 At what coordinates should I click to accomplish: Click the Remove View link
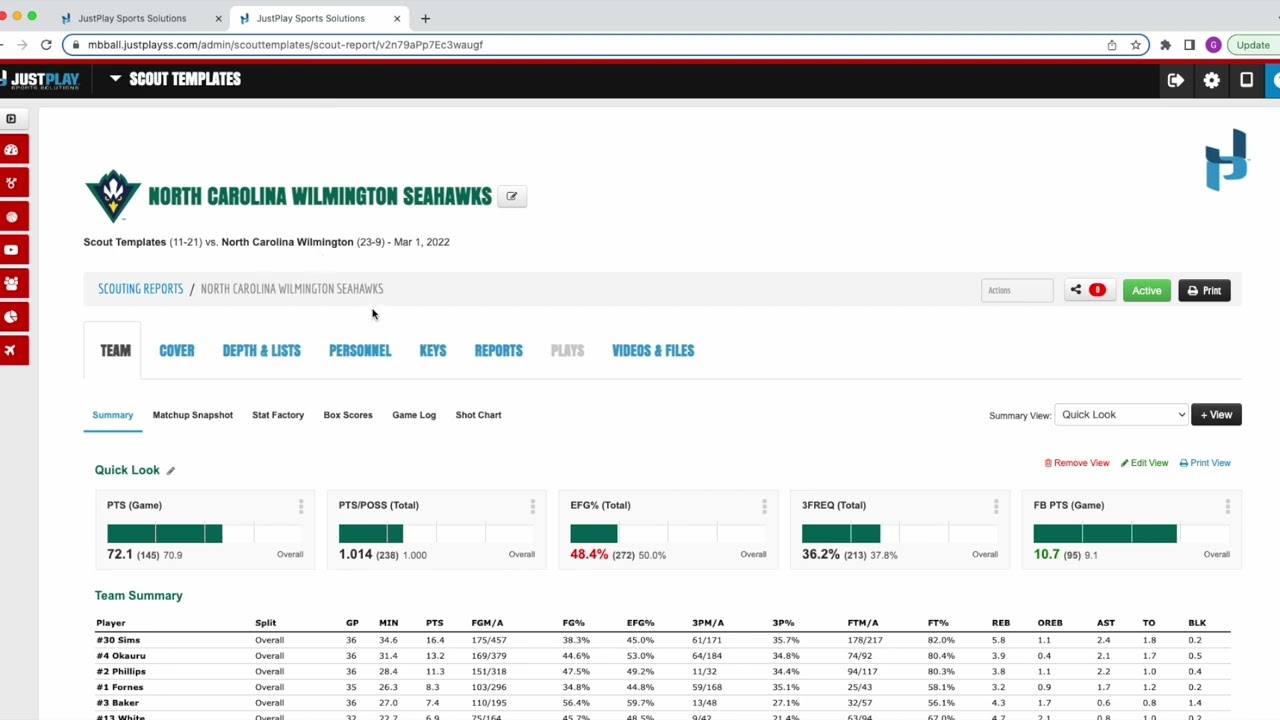(x=1077, y=463)
